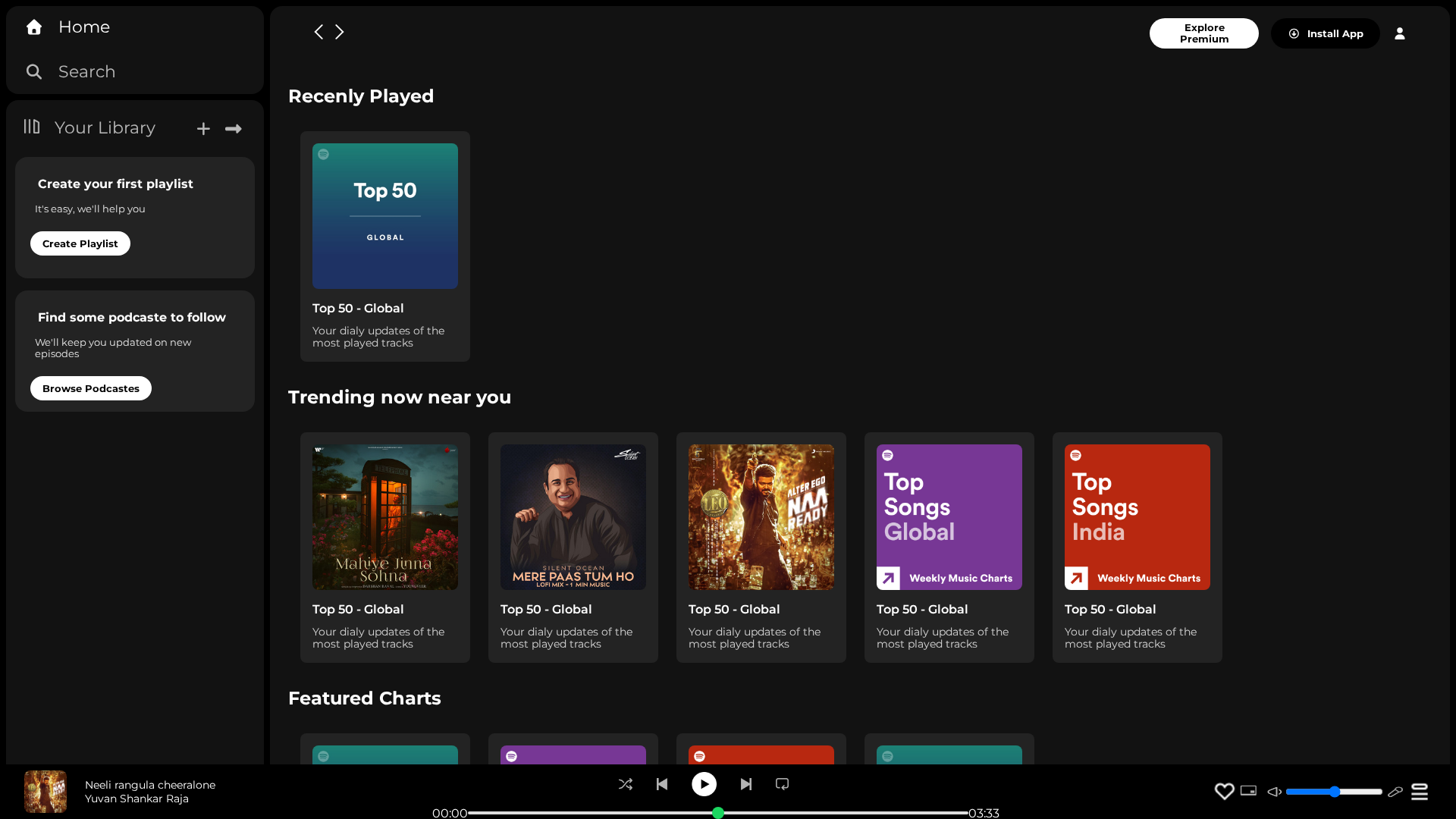Open Home from the sidebar label
1456x819 pixels.
pyautogui.click(x=84, y=27)
